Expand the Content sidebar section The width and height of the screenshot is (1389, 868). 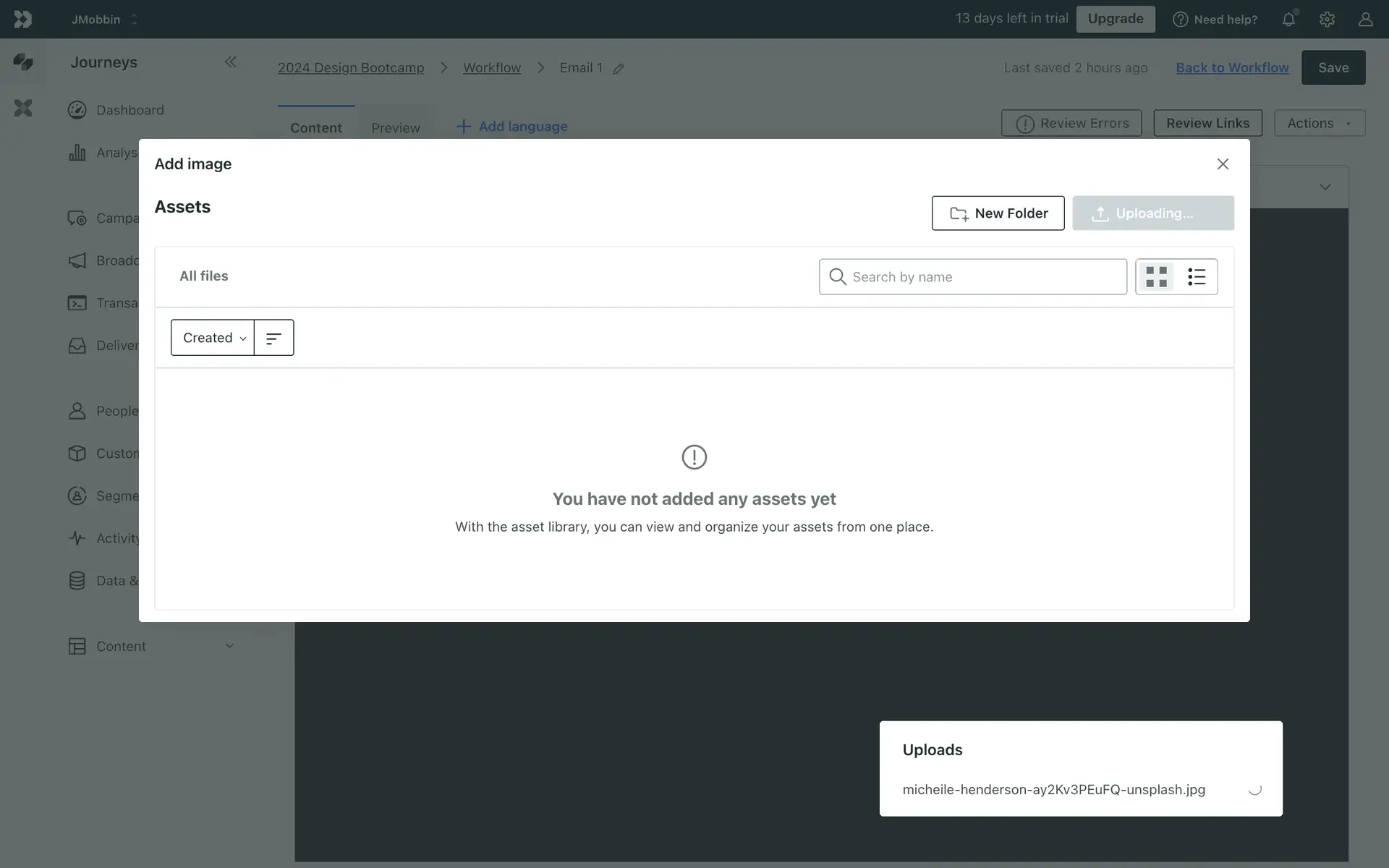click(229, 646)
